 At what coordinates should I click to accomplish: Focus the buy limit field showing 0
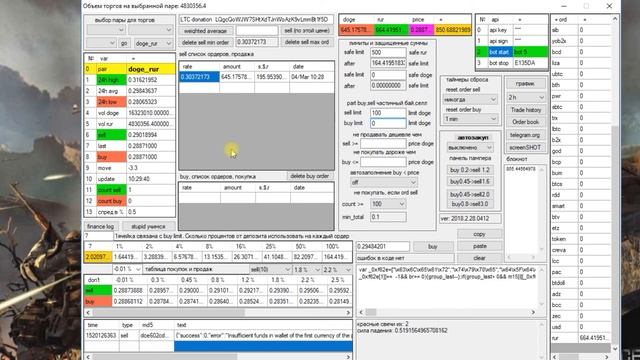point(388,123)
